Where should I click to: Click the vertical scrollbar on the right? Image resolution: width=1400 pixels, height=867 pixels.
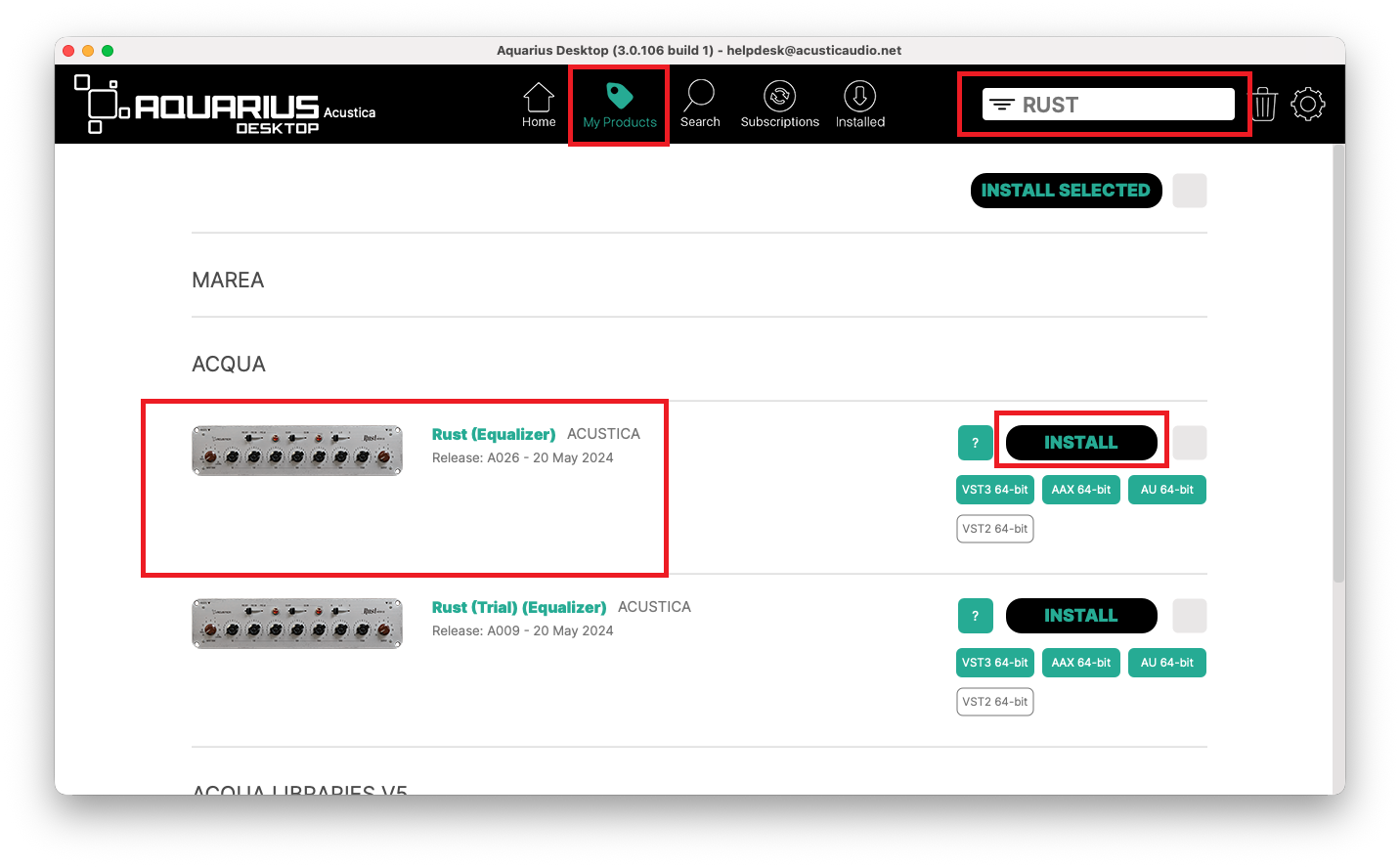(x=1338, y=364)
